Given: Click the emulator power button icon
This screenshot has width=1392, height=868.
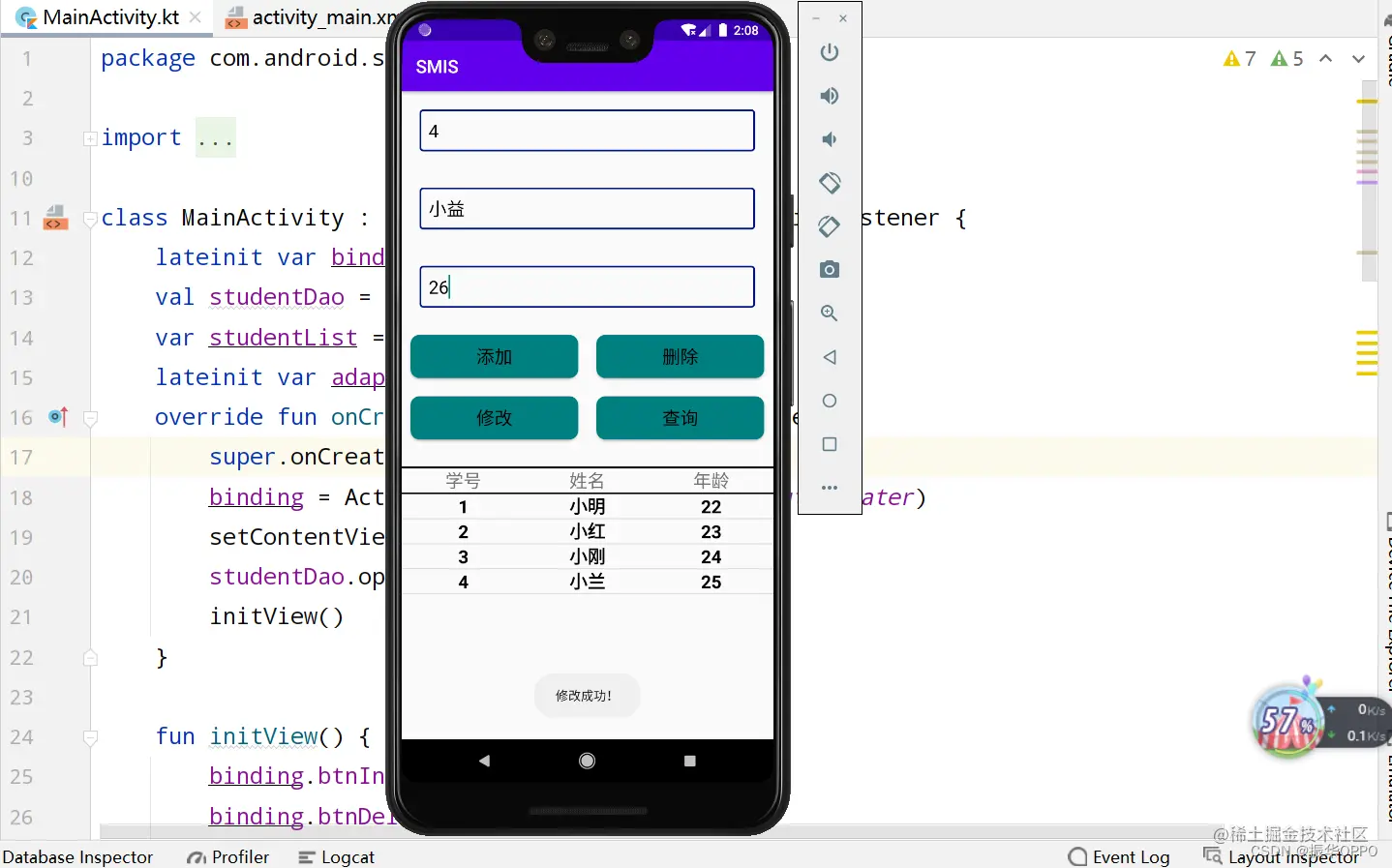Looking at the screenshot, I should click(x=830, y=52).
